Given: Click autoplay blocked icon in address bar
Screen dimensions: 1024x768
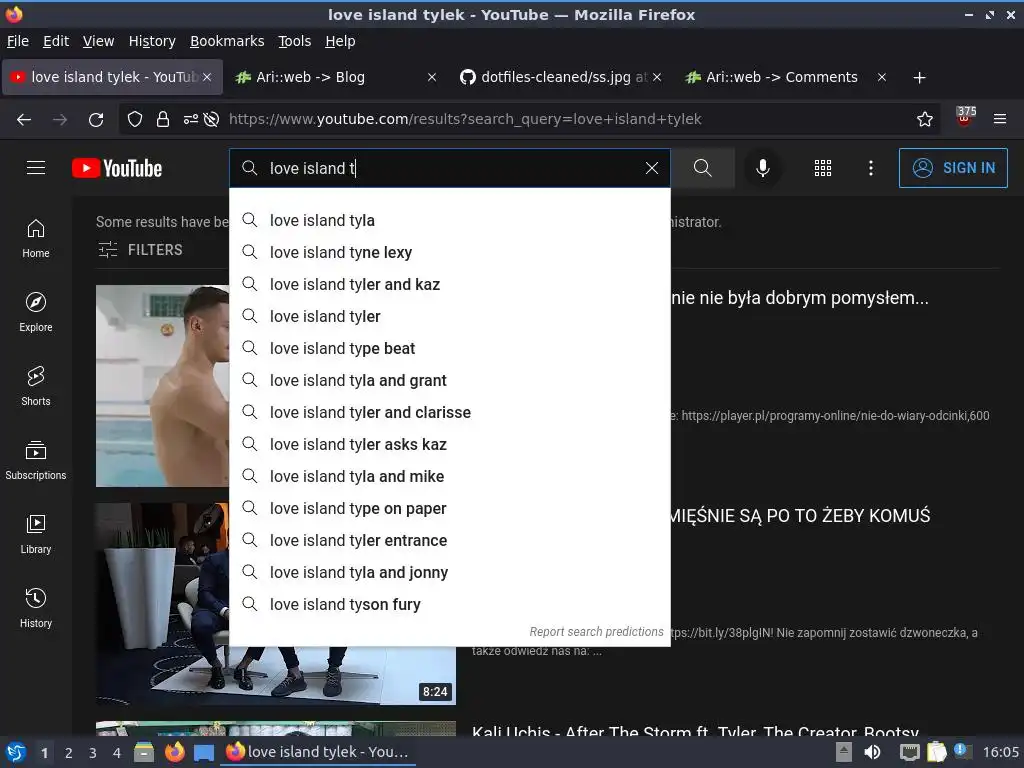Looking at the screenshot, I should (x=211, y=120).
